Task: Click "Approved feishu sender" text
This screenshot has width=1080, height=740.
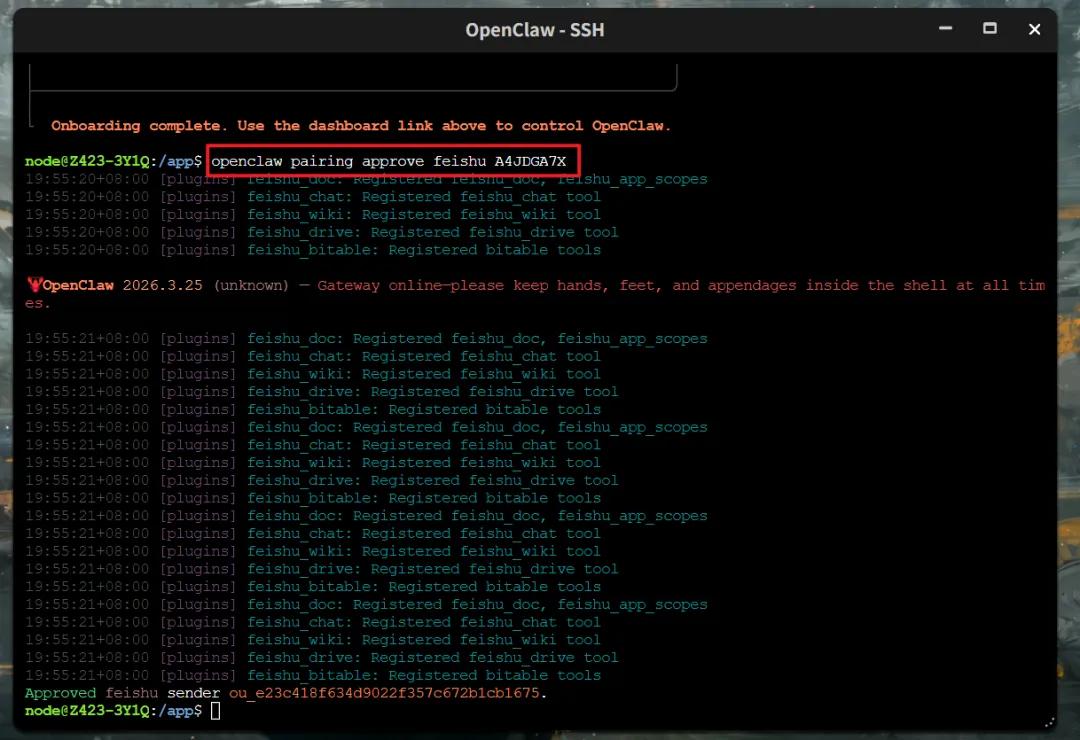Action: point(123,693)
